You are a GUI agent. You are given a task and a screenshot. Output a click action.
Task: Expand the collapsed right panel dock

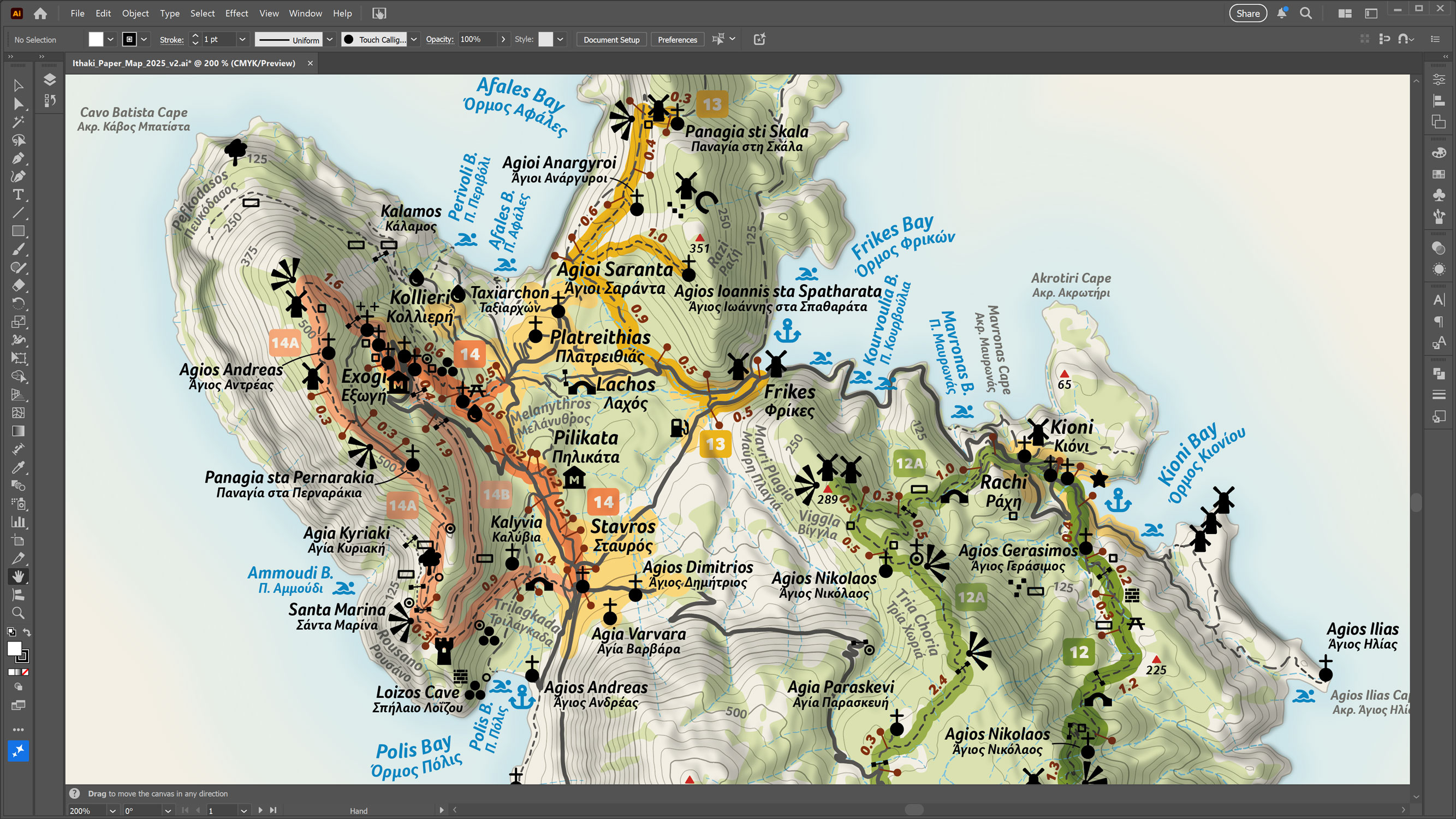pyautogui.click(x=1445, y=57)
